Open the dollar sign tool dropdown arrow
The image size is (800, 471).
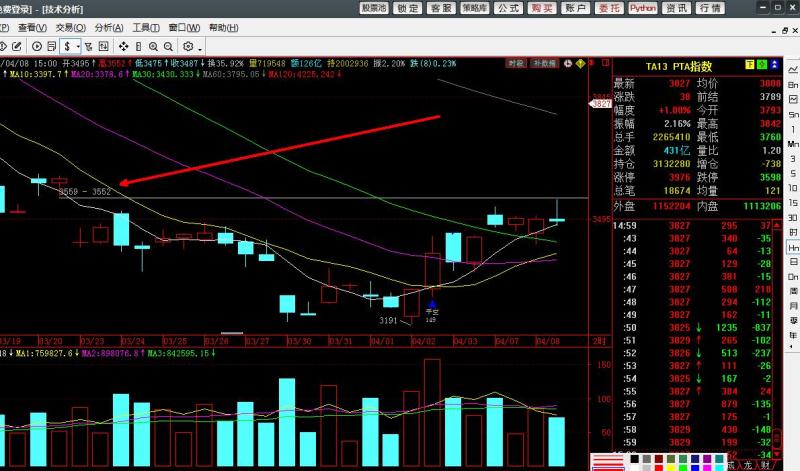pos(78,47)
